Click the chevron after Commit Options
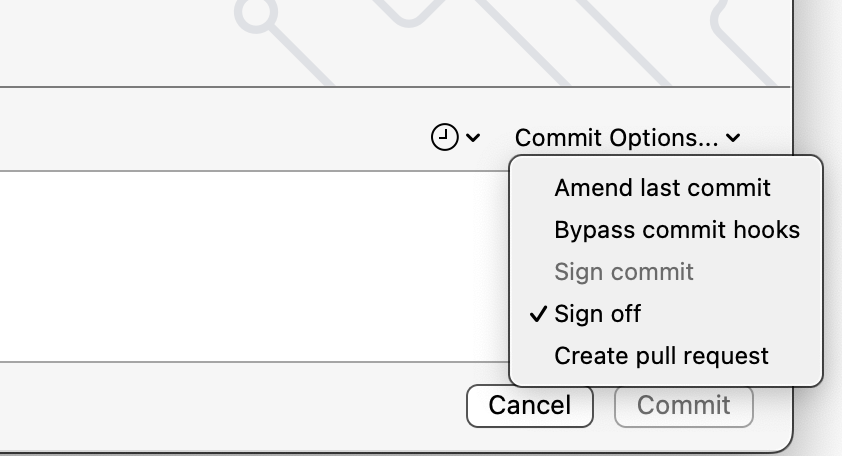842x456 pixels. (x=734, y=138)
